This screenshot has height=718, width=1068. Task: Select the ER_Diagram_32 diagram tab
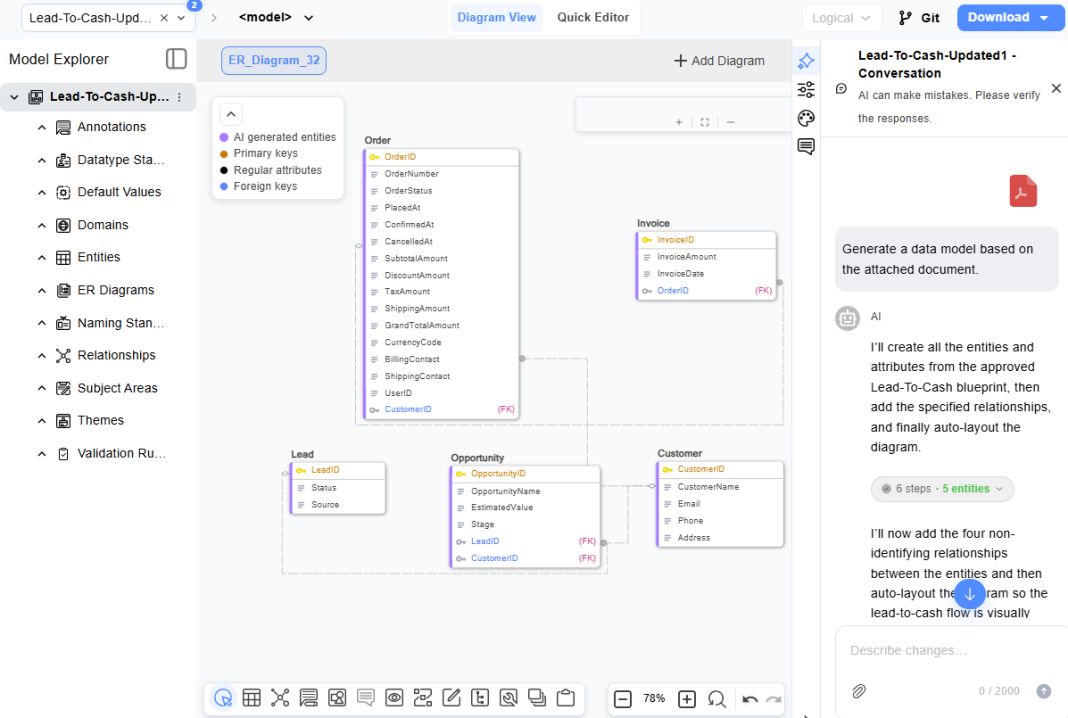(x=274, y=61)
